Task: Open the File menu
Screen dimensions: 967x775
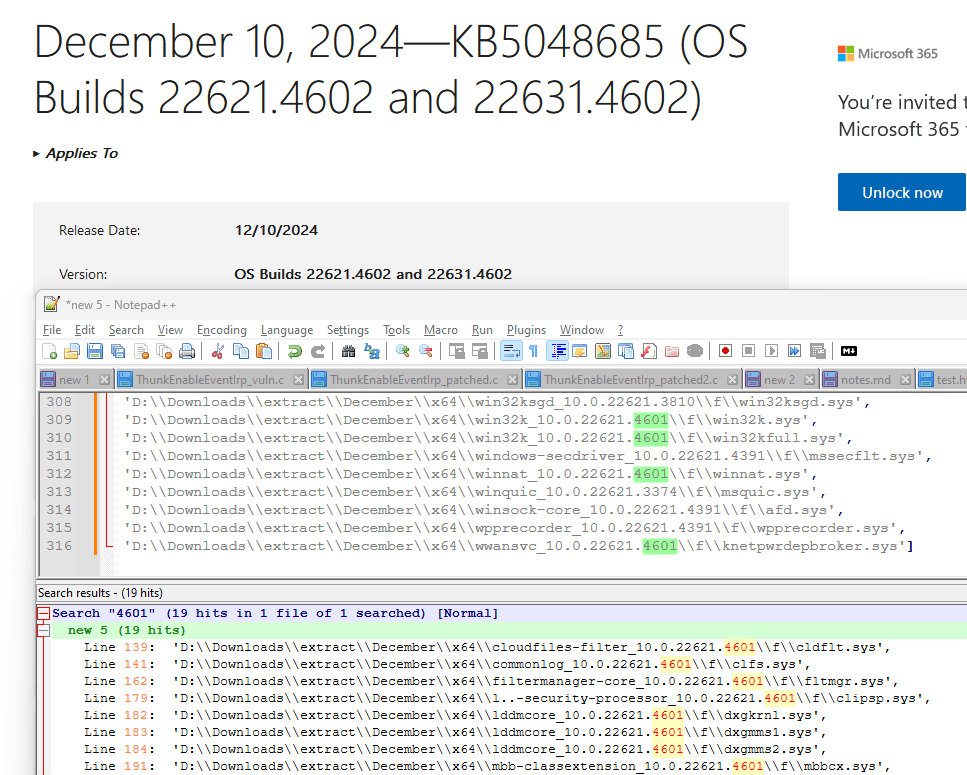Action: 52,330
